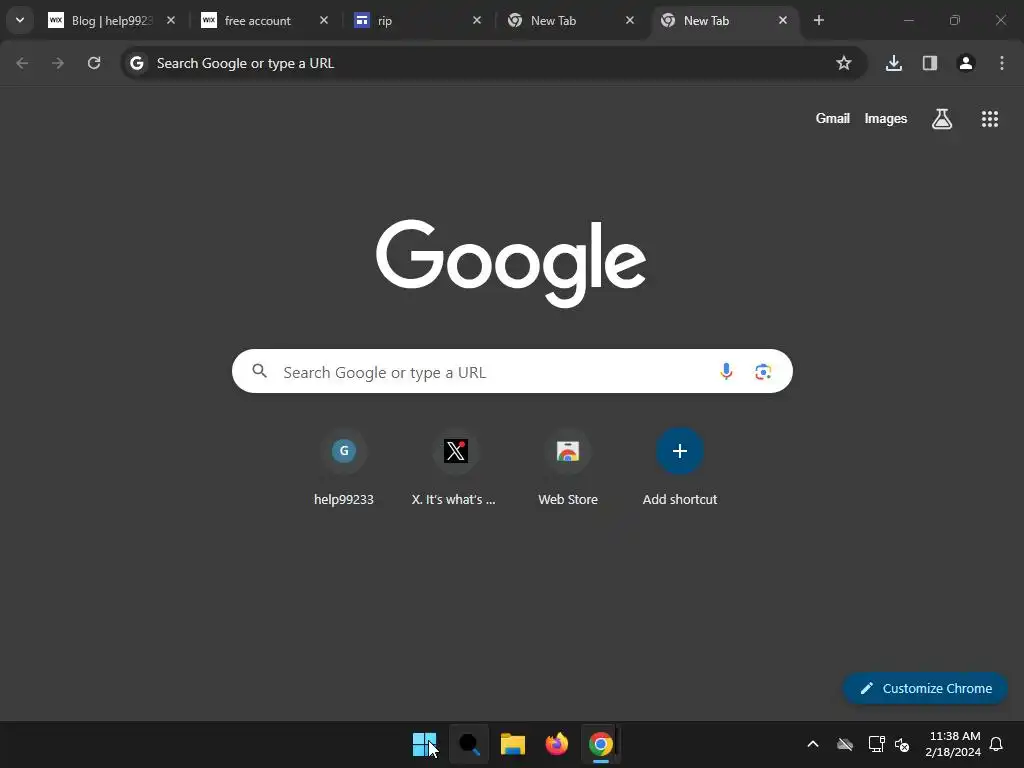The width and height of the screenshot is (1024, 768).
Task: Focus the Google search box
Action: [x=512, y=371]
